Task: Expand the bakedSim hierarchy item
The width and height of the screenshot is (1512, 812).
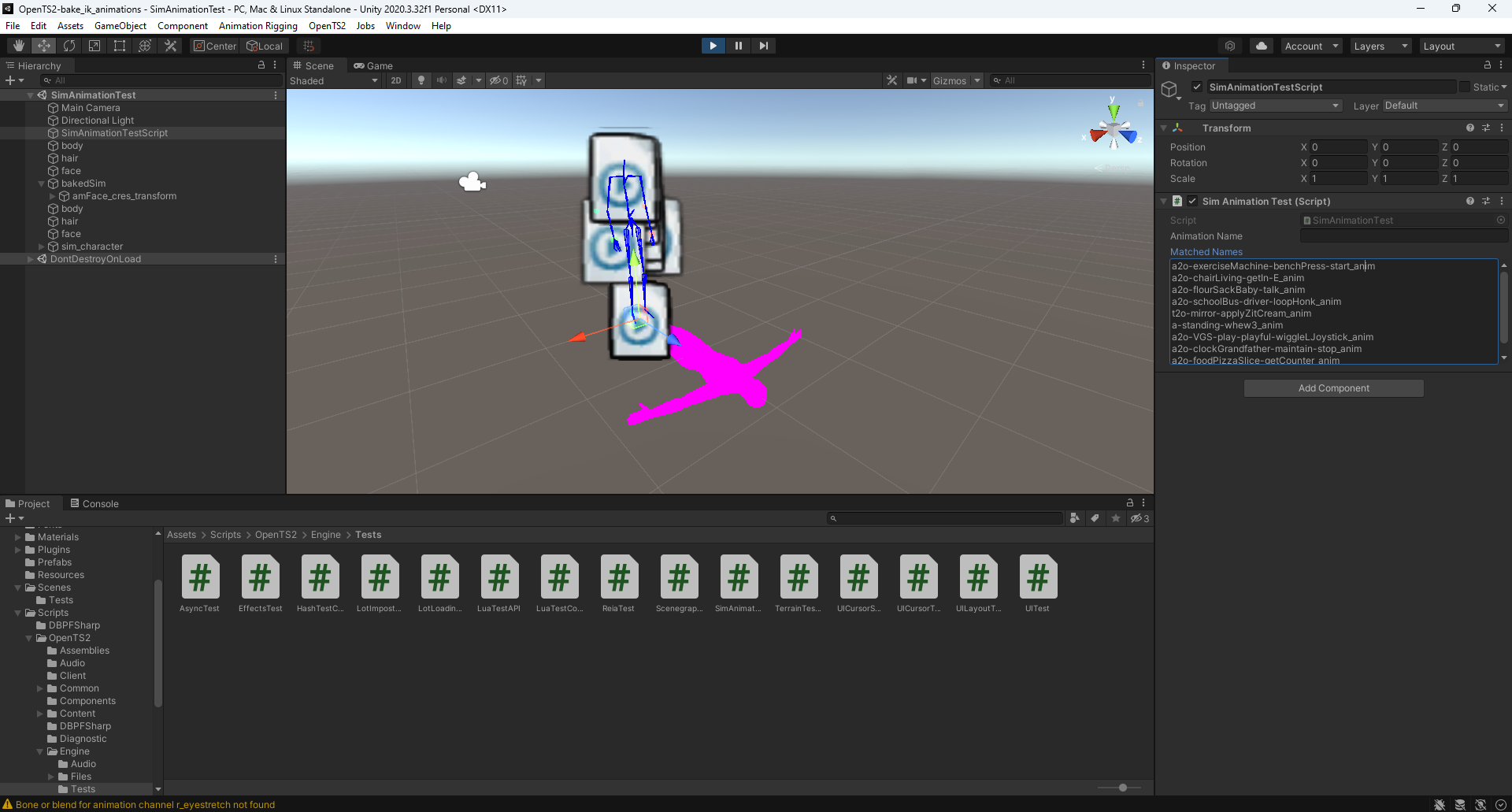Action: [x=41, y=183]
